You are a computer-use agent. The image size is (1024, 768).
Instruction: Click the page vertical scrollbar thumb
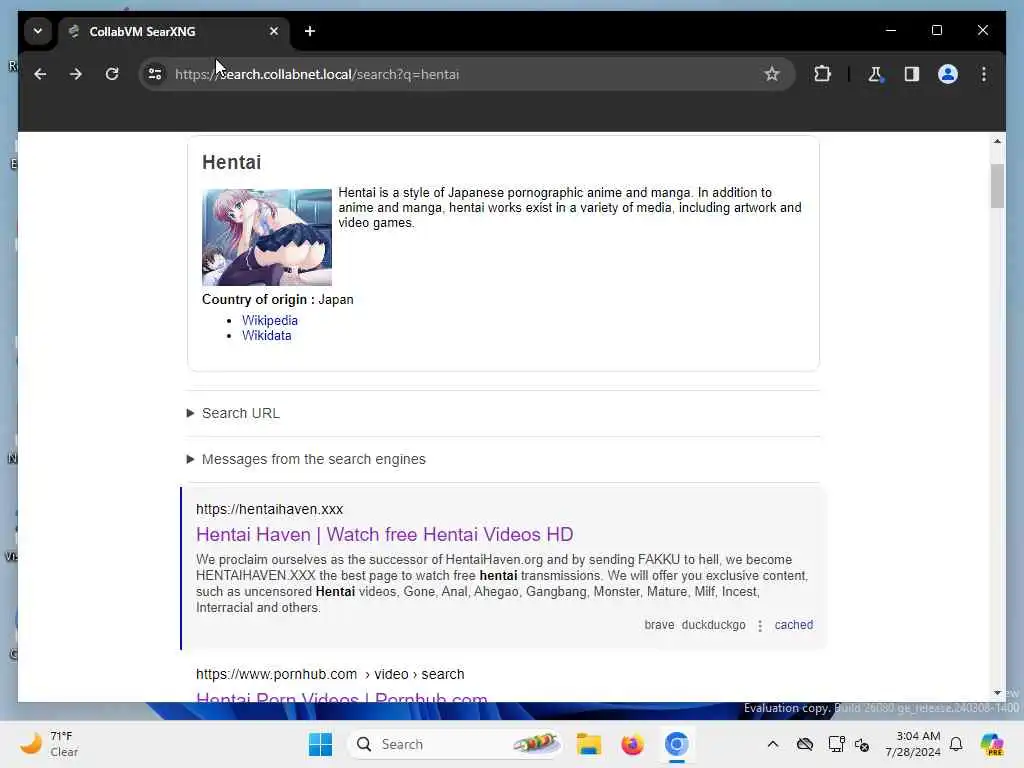[x=997, y=186]
